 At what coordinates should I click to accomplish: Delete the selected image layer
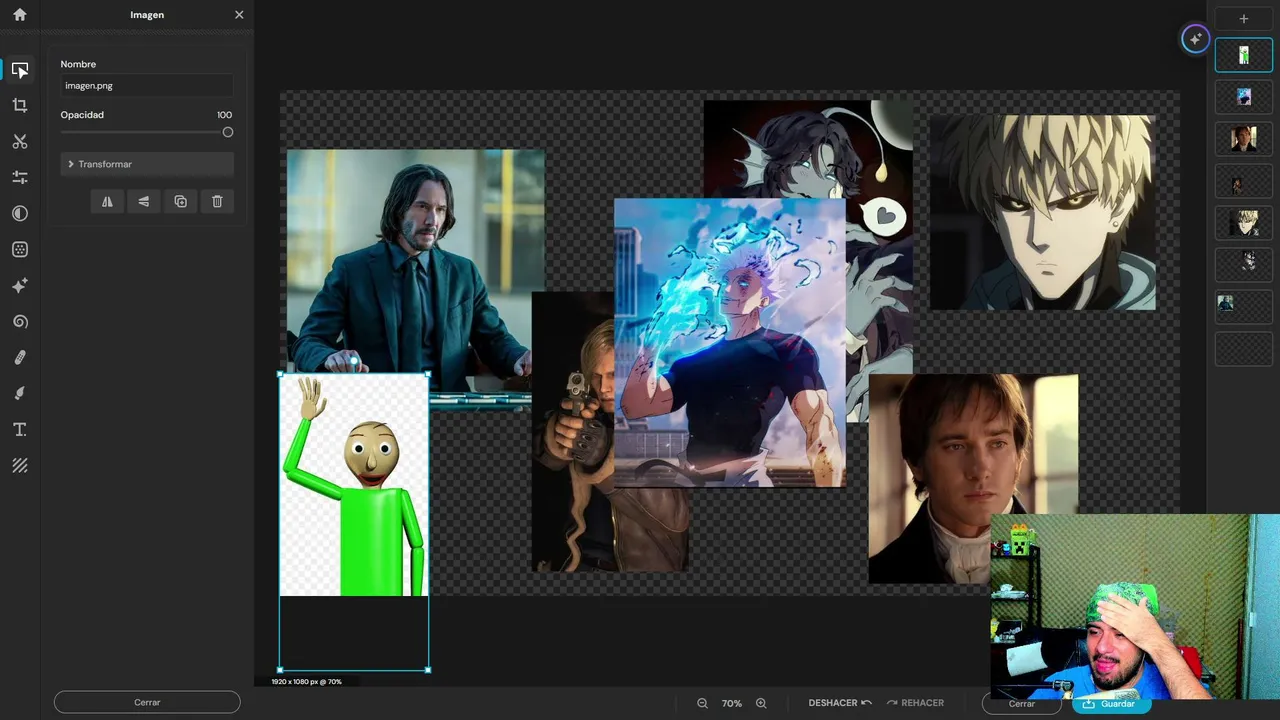click(217, 201)
